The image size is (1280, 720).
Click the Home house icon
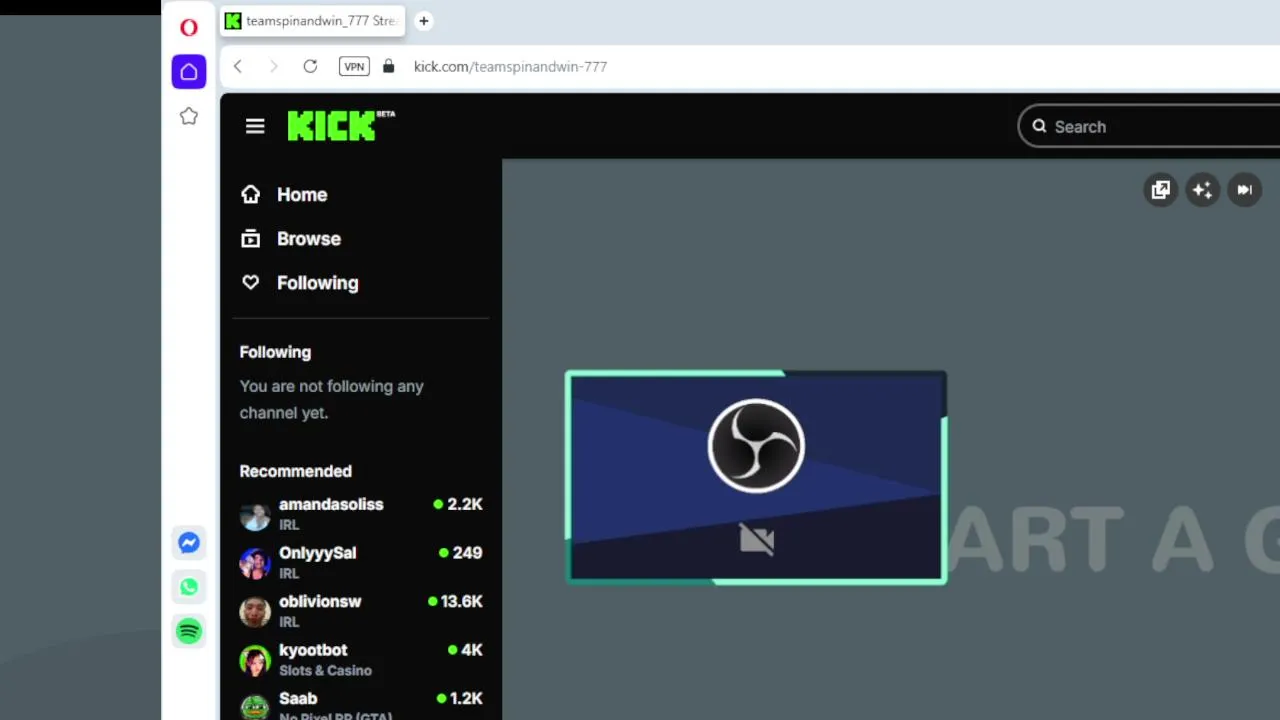(250, 194)
